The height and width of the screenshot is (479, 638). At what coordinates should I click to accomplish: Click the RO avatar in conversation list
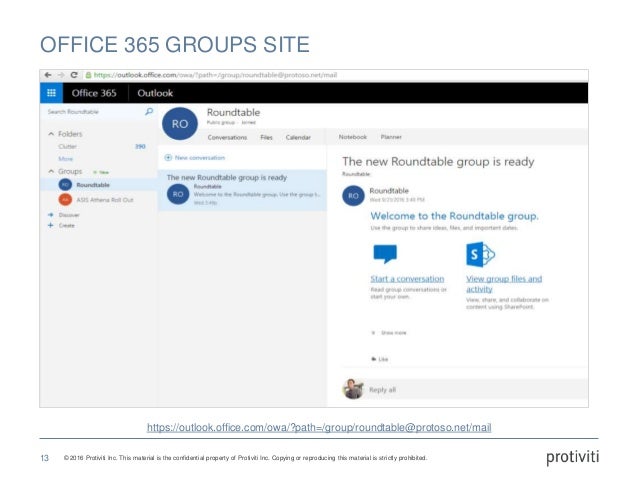(x=178, y=194)
